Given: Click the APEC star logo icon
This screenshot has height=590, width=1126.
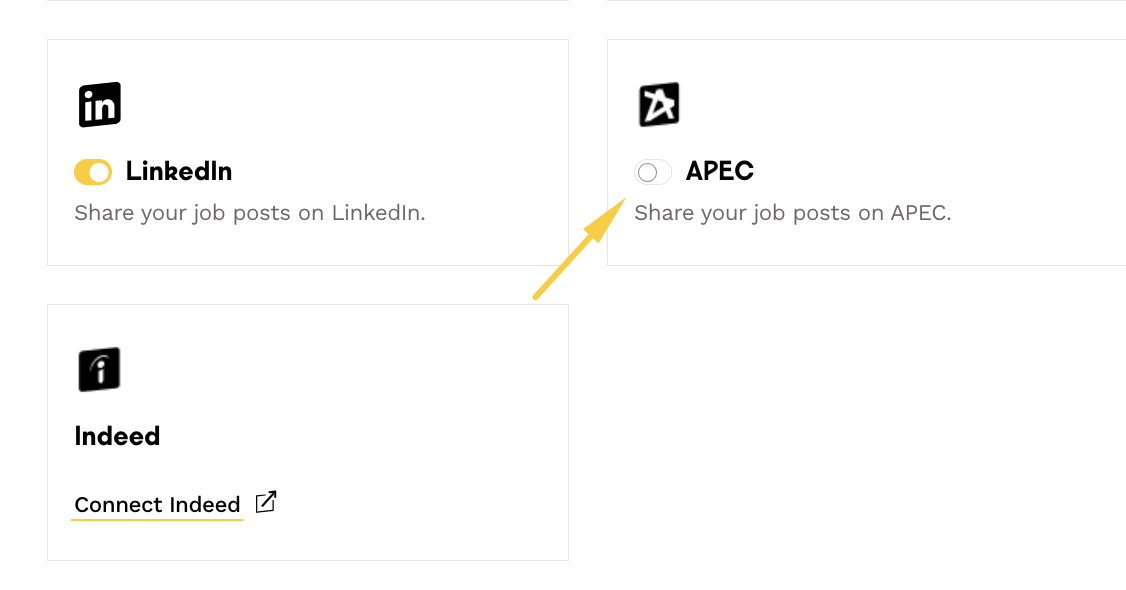Looking at the screenshot, I should [x=659, y=105].
